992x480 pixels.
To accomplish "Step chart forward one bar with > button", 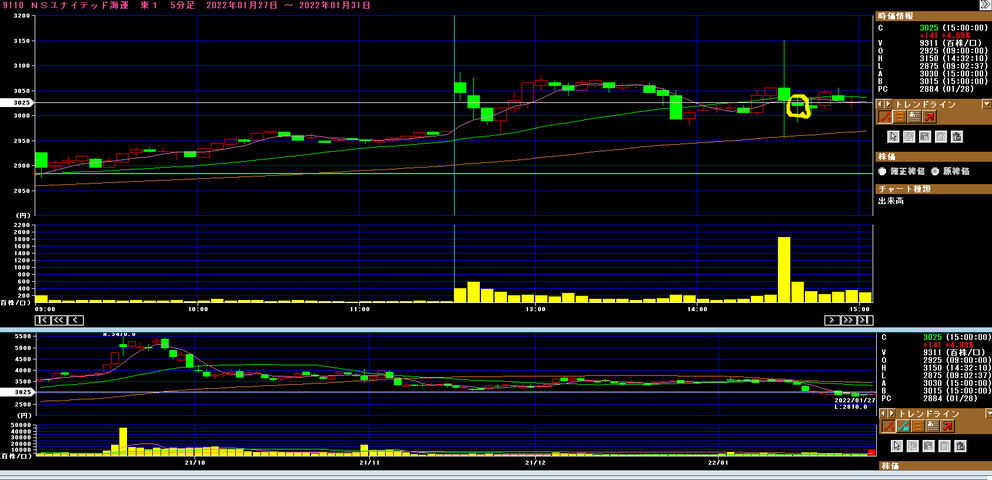I will tap(832, 320).
